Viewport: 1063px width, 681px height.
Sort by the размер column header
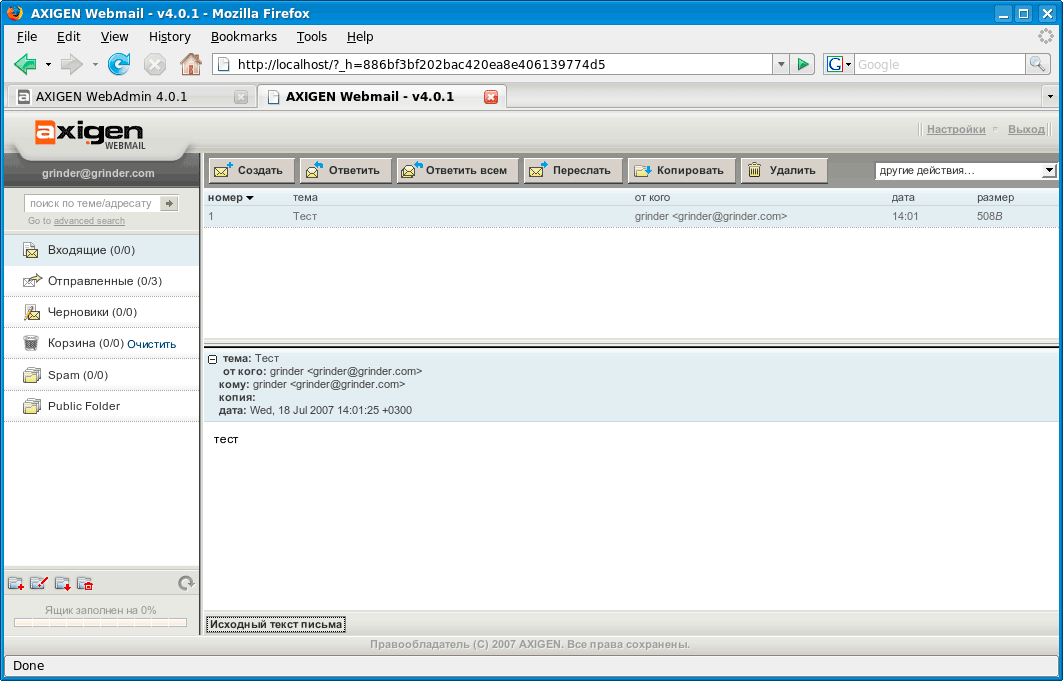coord(995,197)
